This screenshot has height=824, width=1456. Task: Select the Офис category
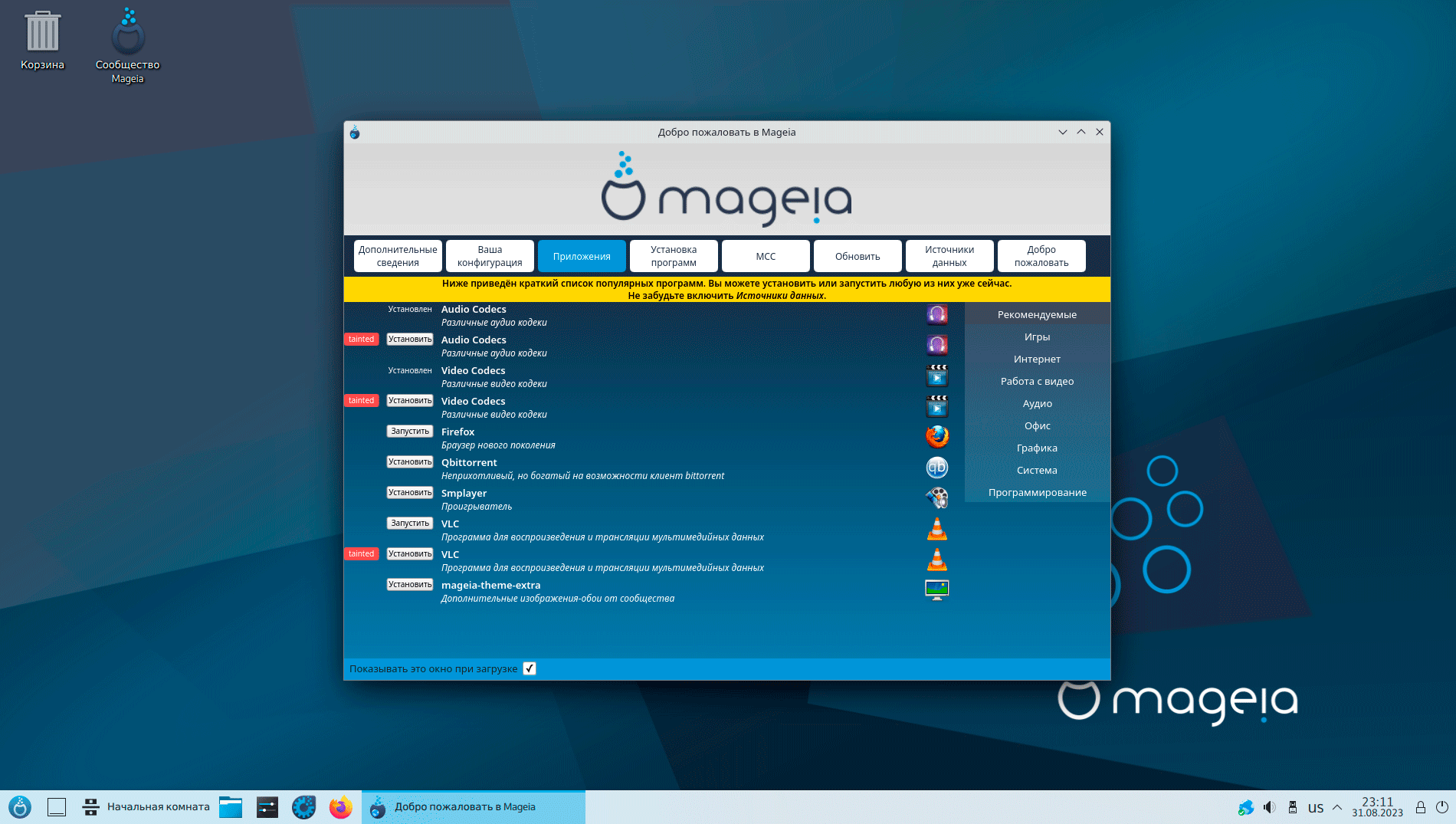pos(1037,425)
